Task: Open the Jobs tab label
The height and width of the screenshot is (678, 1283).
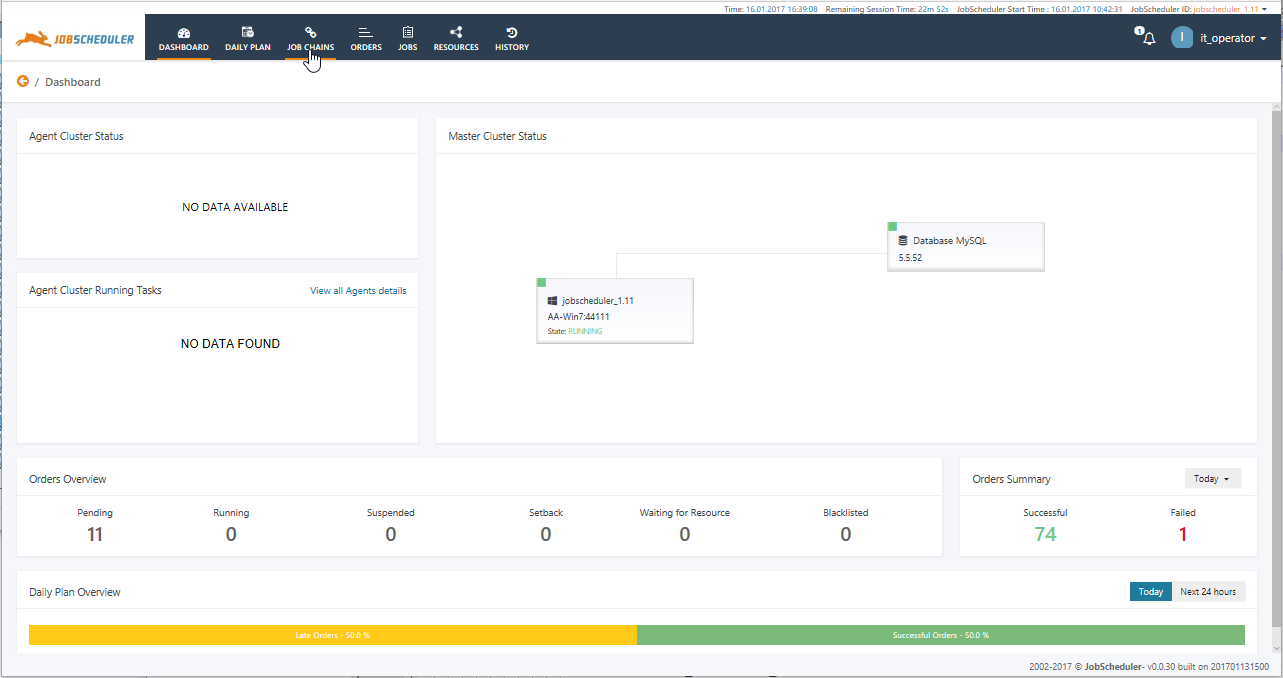Action: coord(408,47)
